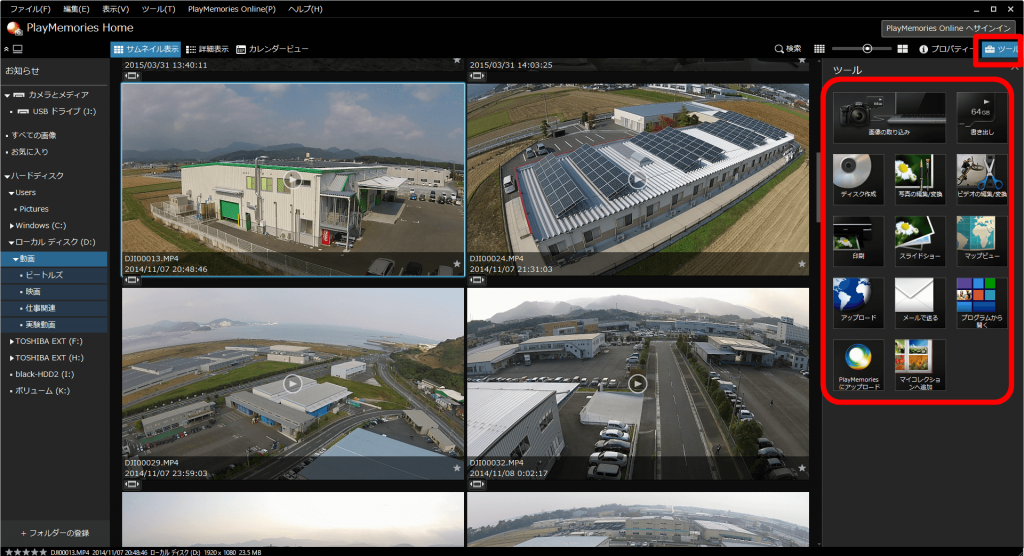The width and height of the screenshot is (1024, 556).
Task: Open the プロパティ info panel
Action: [x=945, y=49]
